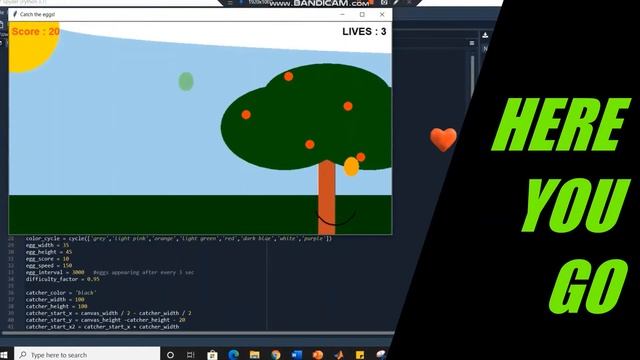Maximize the Catch the egg game window
Viewport: 640px width, 360px height.
coord(362,14)
